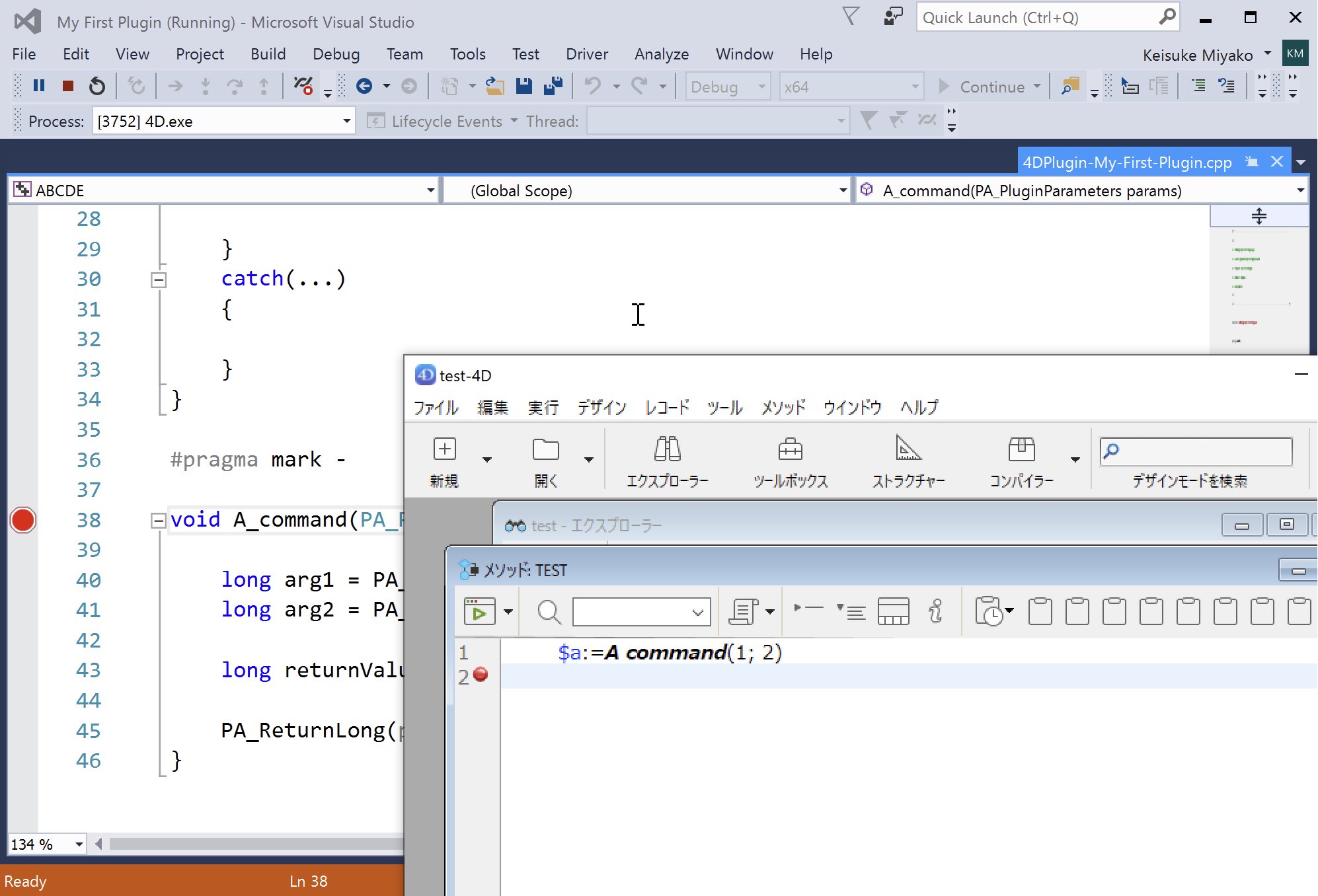
Task: Open the メソッド menu in test-4D
Action: pyautogui.click(x=783, y=408)
